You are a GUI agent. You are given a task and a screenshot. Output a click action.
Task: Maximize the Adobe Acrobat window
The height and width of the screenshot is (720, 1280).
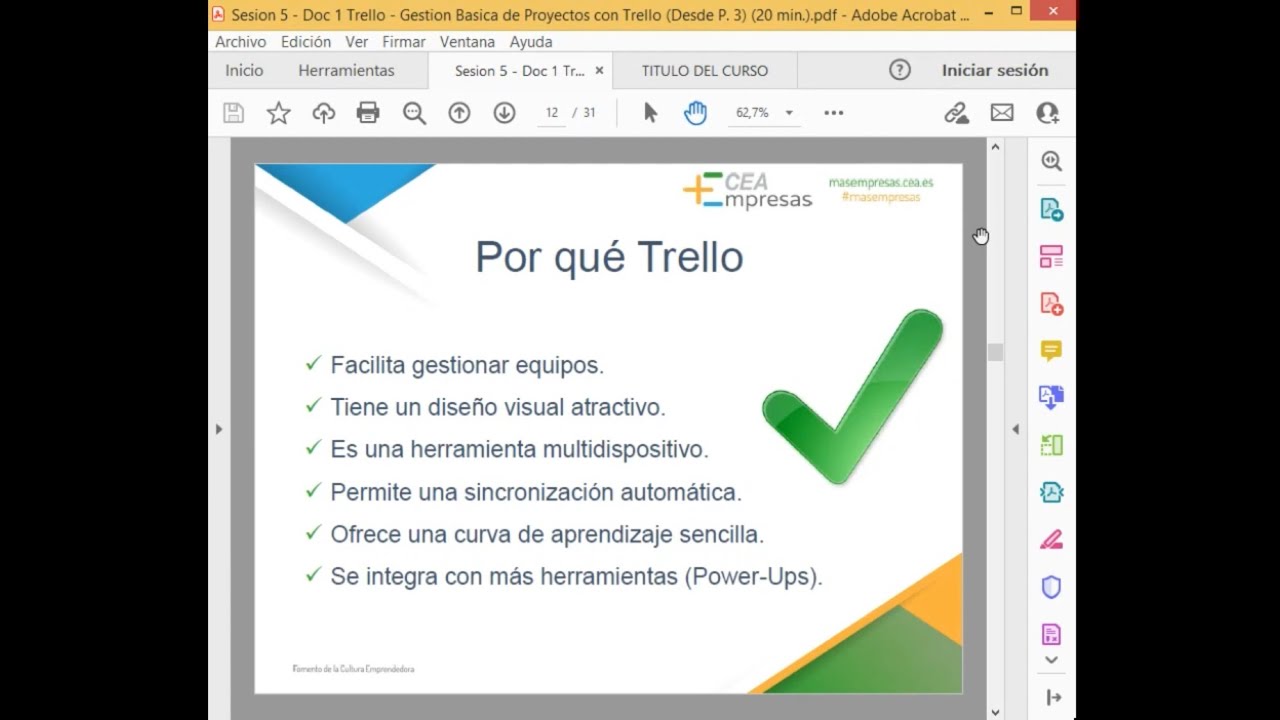coord(1016,12)
